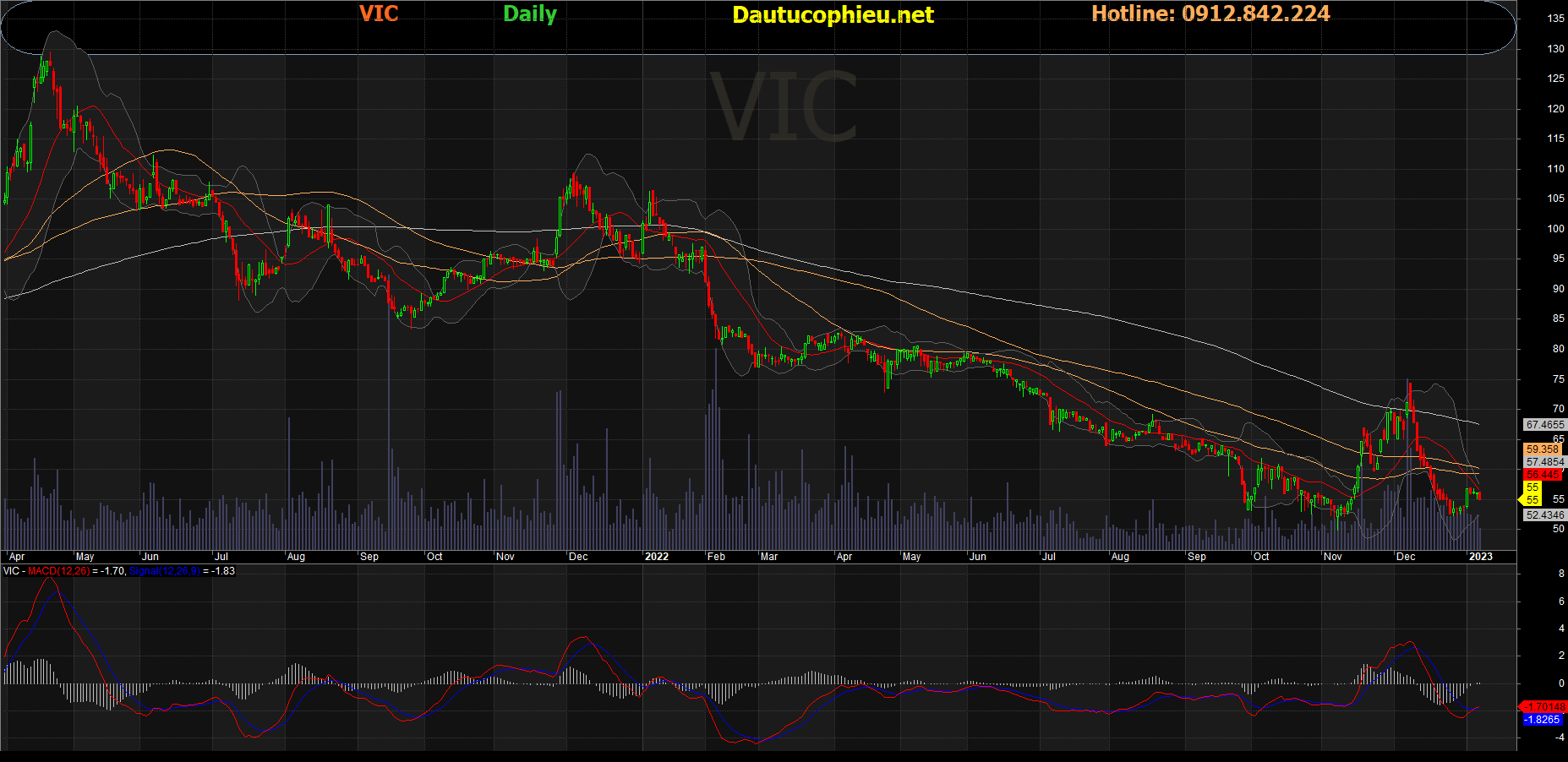1568x762 pixels.
Task: Click the orange VIC ticker symbol
Action: coord(379,14)
